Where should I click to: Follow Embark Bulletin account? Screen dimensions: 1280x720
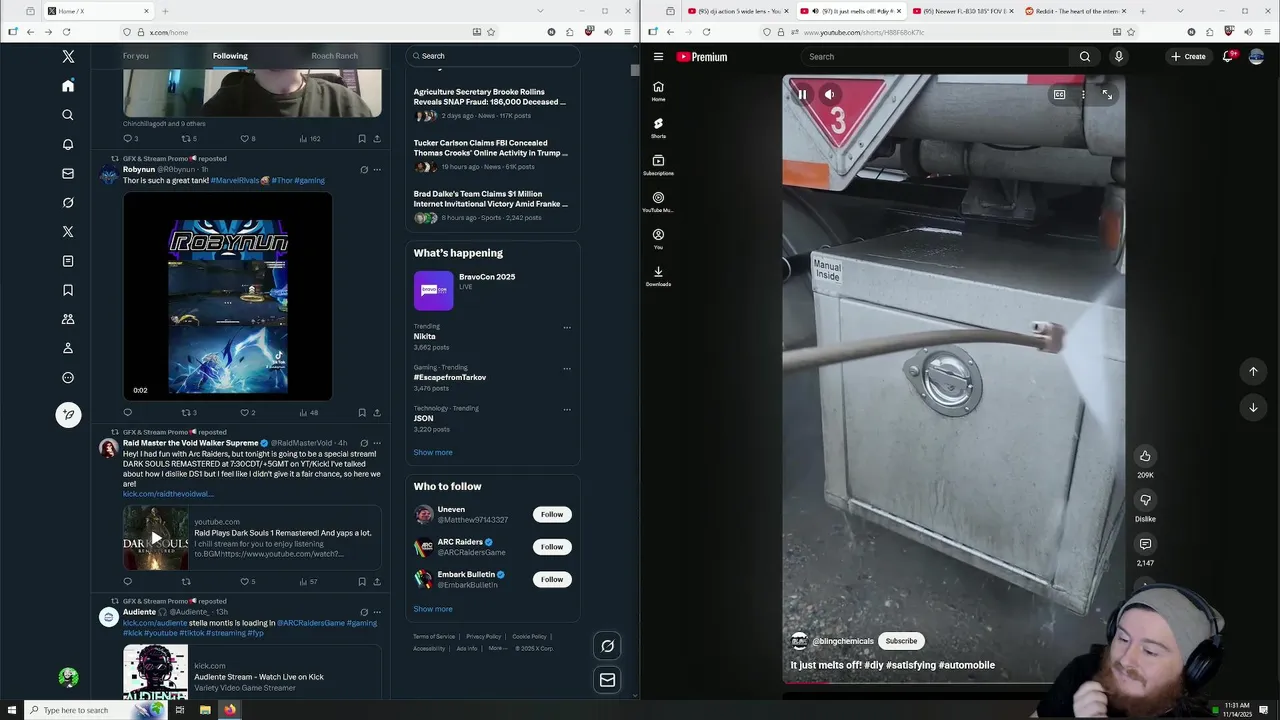coord(552,579)
